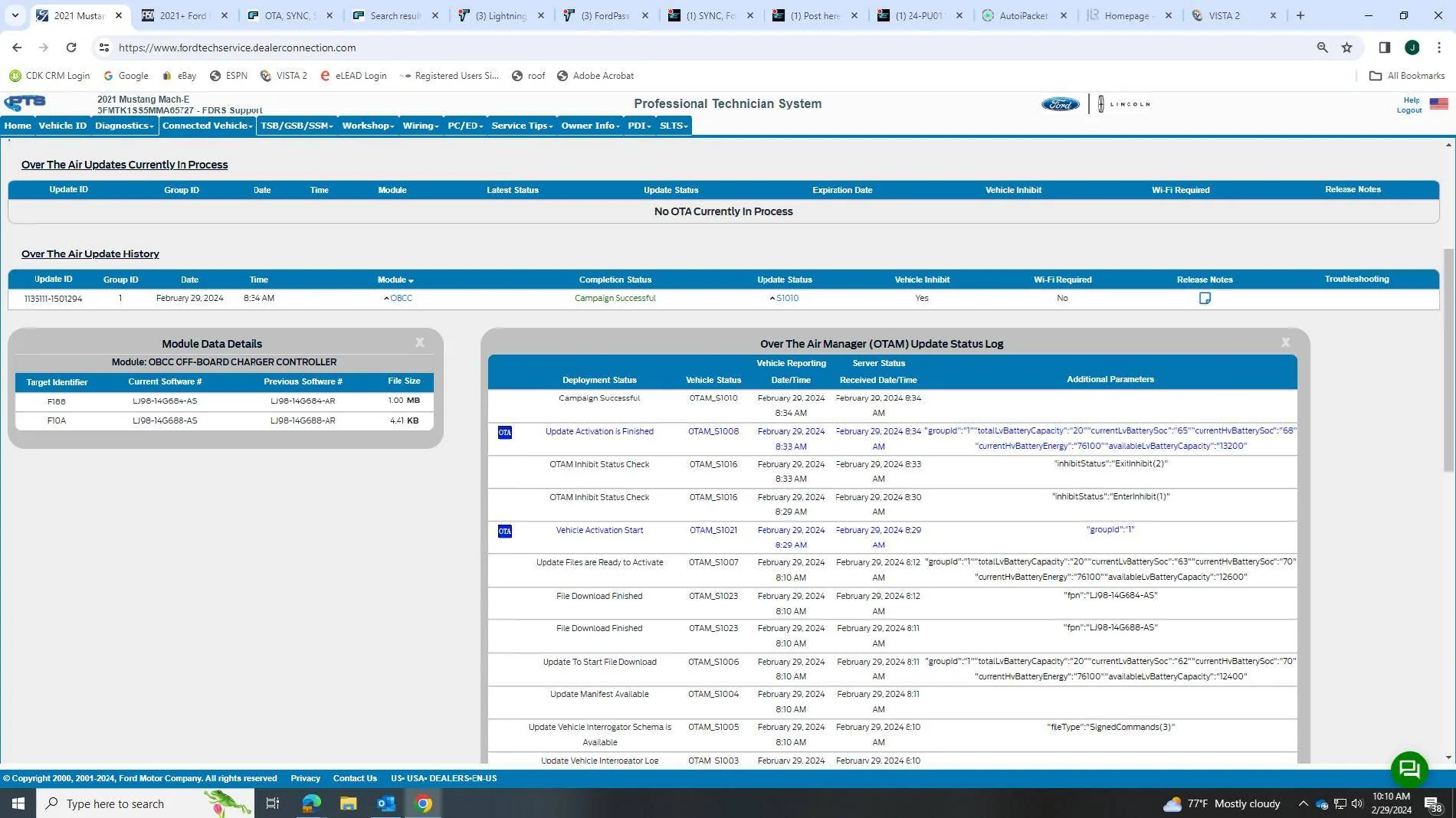
Task: Show hidden system tray icons
Action: [x=1303, y=803]
